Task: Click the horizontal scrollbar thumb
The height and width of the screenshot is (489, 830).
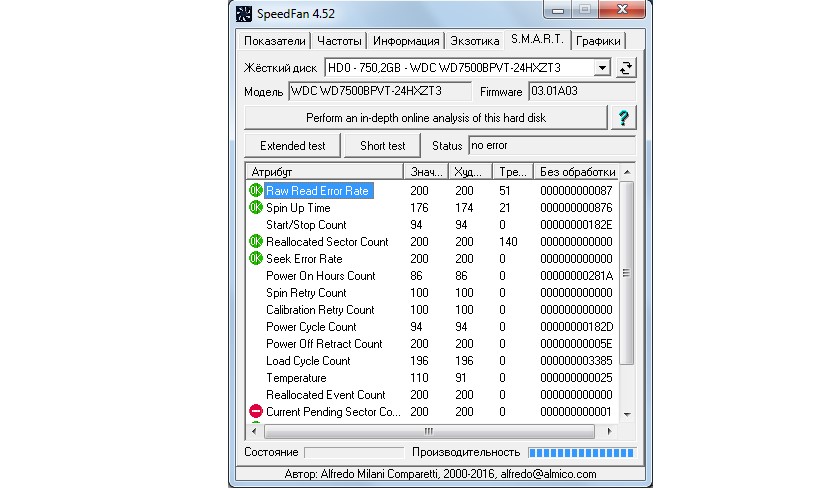Action: 429,431
